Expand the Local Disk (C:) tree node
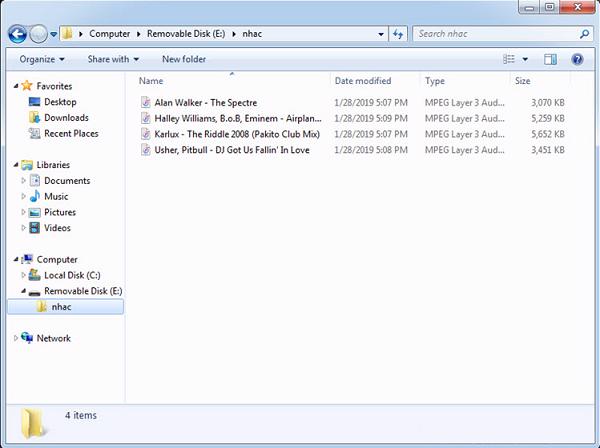 tap(22, 275)
